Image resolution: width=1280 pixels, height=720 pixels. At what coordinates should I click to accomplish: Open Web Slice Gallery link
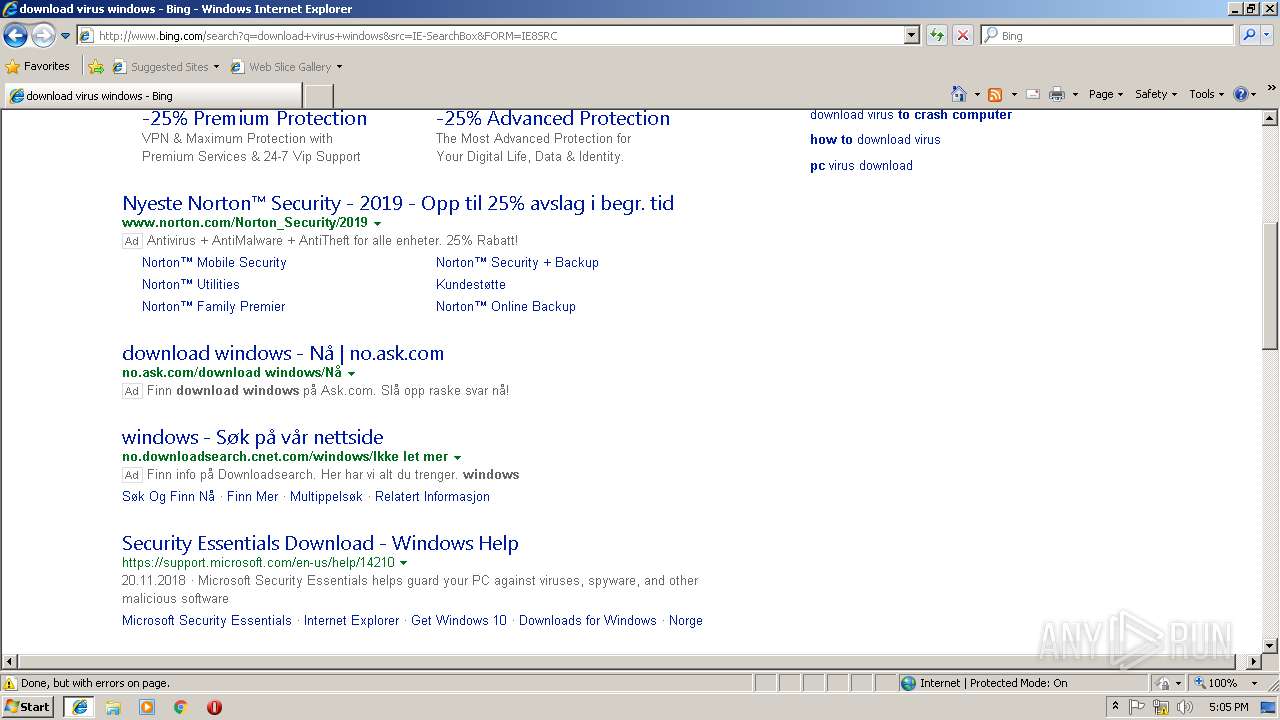coord(286,67)
